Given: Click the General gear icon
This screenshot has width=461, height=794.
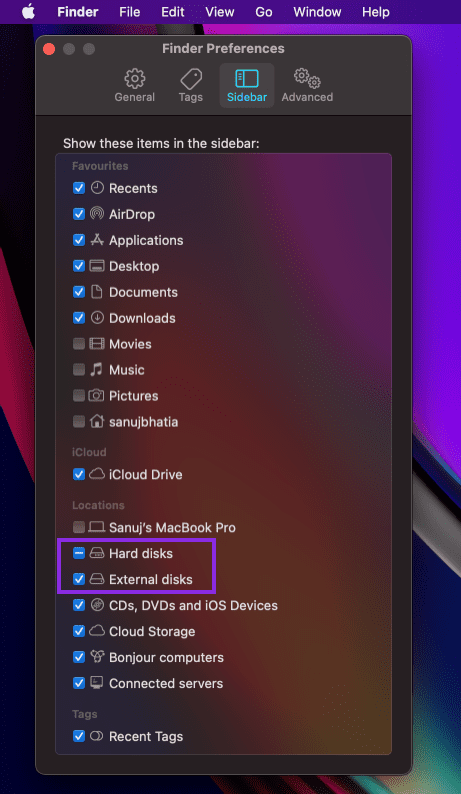Looking at the screenshot, I should click(x=135, y=78).
